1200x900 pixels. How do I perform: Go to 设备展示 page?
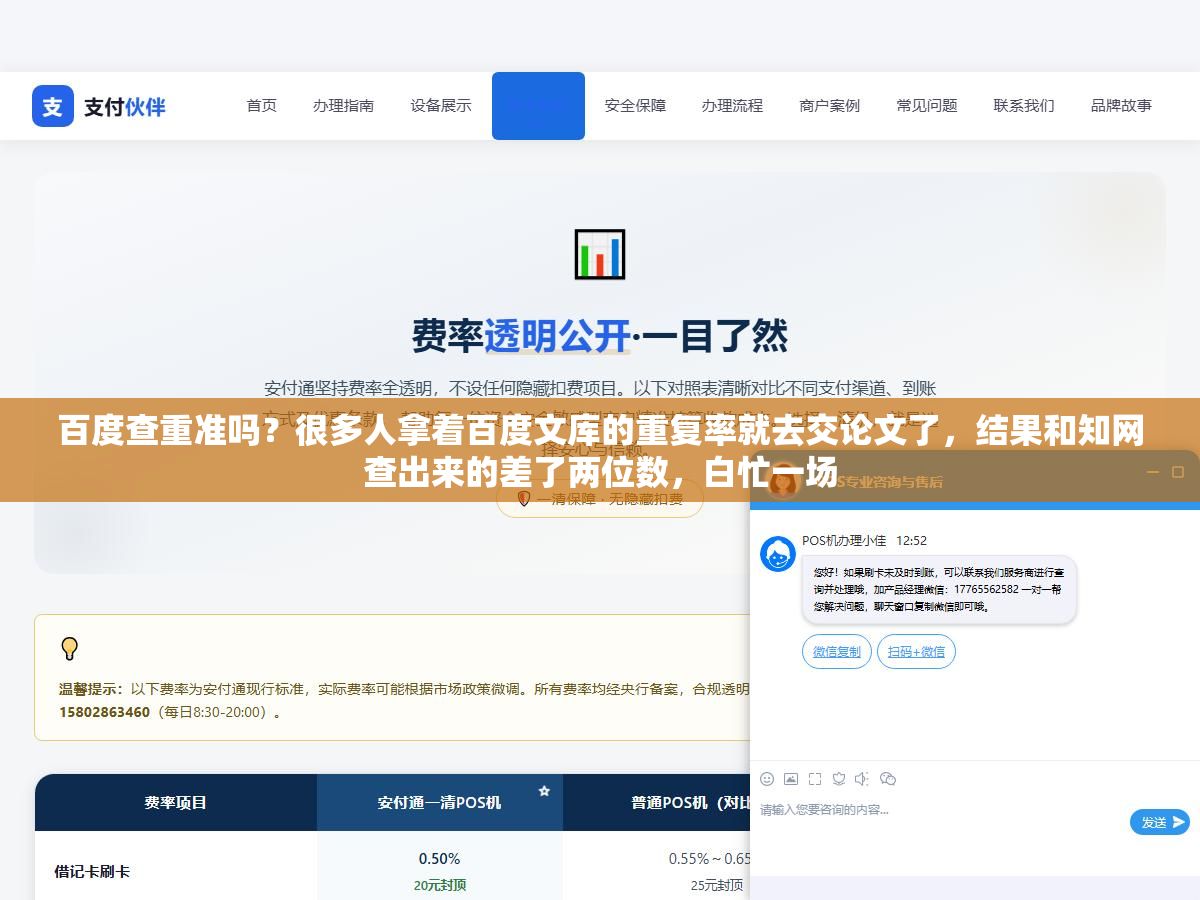tap(441, 105)
